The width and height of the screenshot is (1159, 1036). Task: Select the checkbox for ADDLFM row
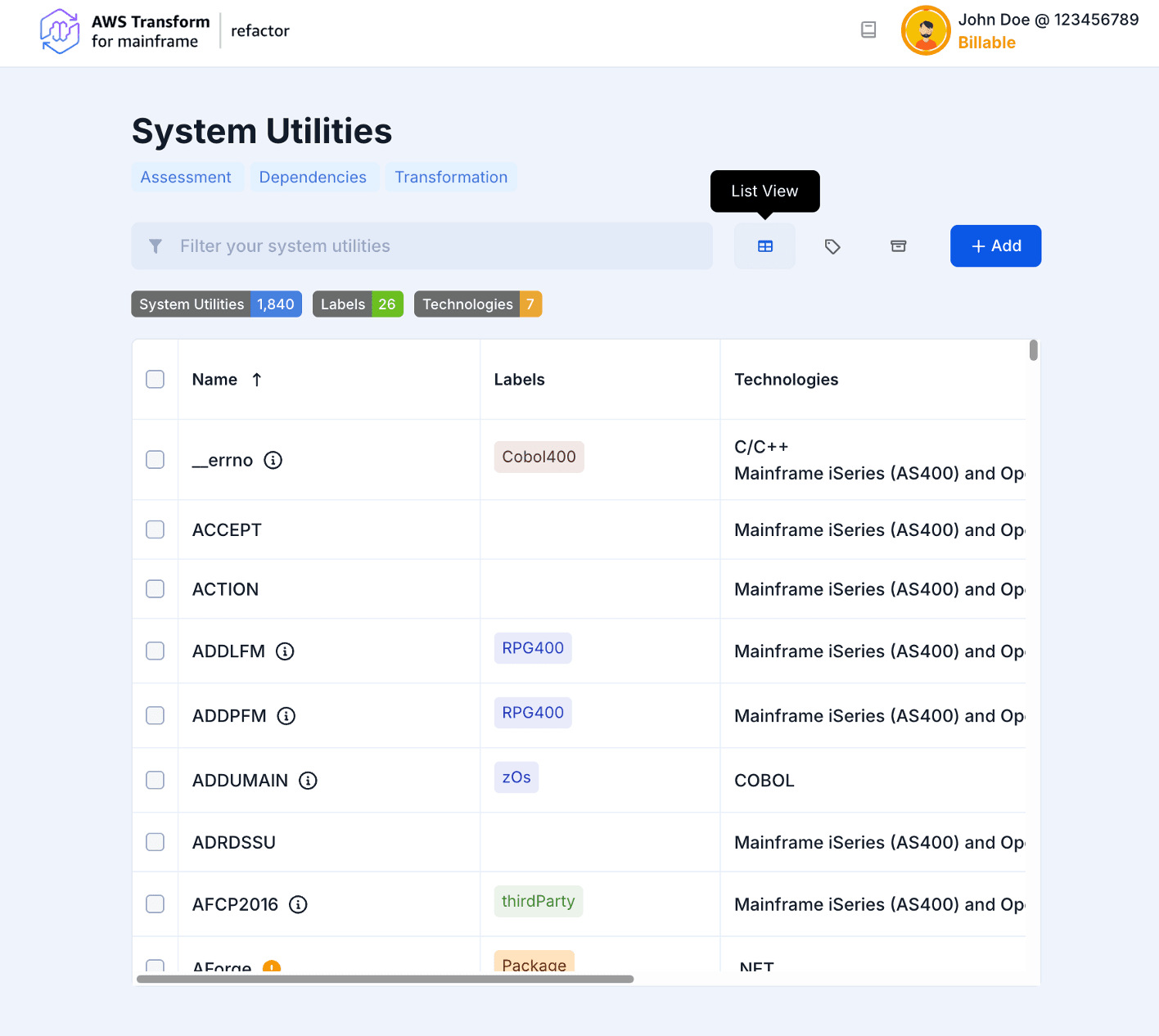(155, 651)
